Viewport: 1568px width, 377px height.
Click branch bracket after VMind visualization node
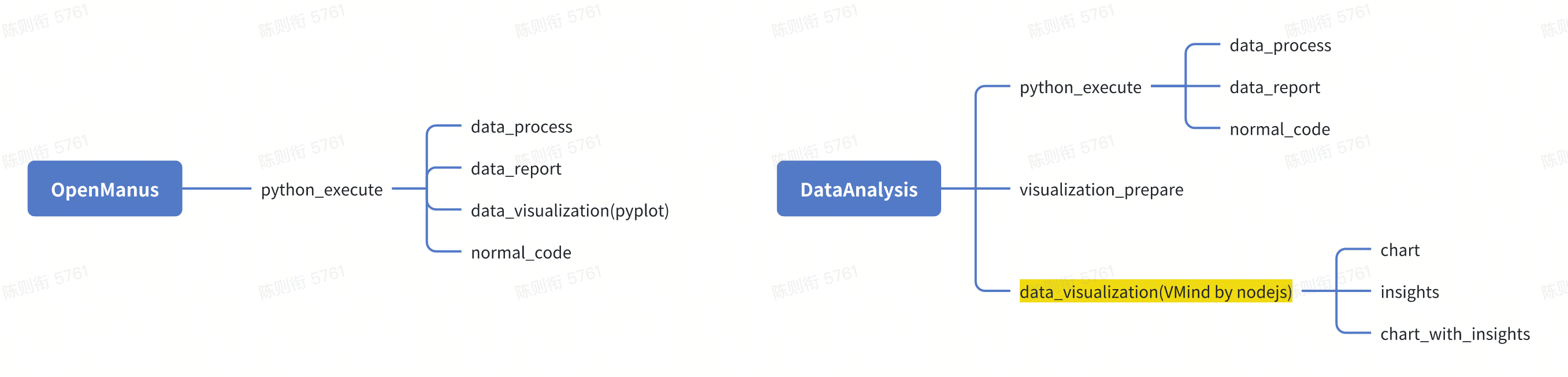pos(1336,291)
